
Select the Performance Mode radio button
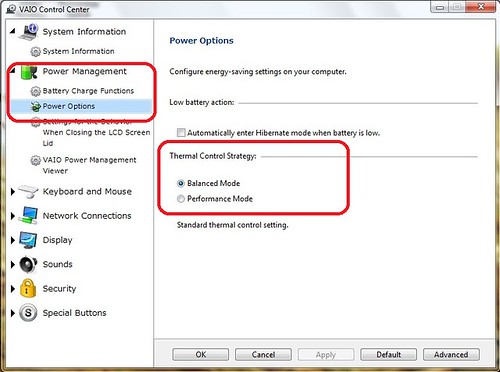[x=181, y=199]
